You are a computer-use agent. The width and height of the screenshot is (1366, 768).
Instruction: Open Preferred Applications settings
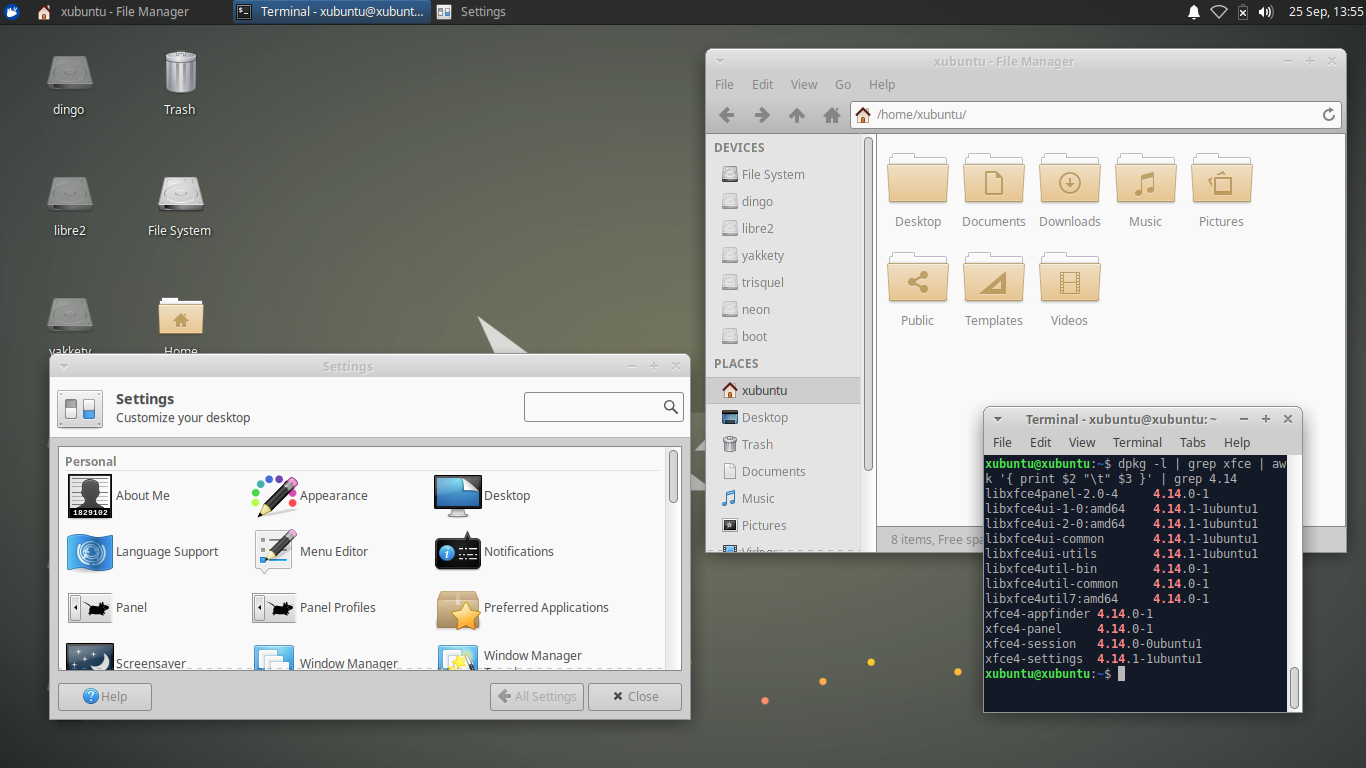pyautogui.click(x=457, y=607)
